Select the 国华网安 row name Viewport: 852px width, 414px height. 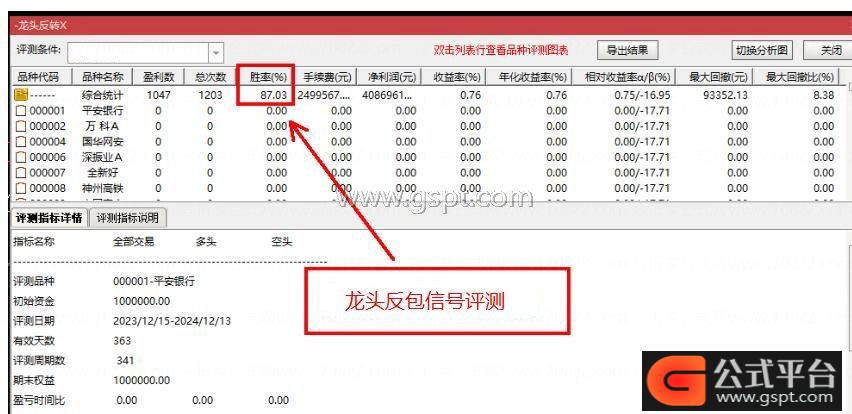[103, 142]
